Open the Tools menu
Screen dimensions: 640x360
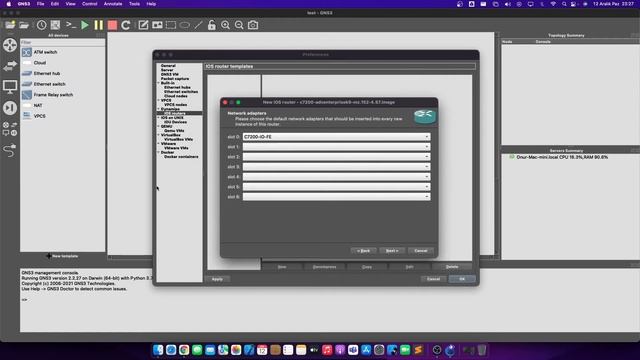134,4
